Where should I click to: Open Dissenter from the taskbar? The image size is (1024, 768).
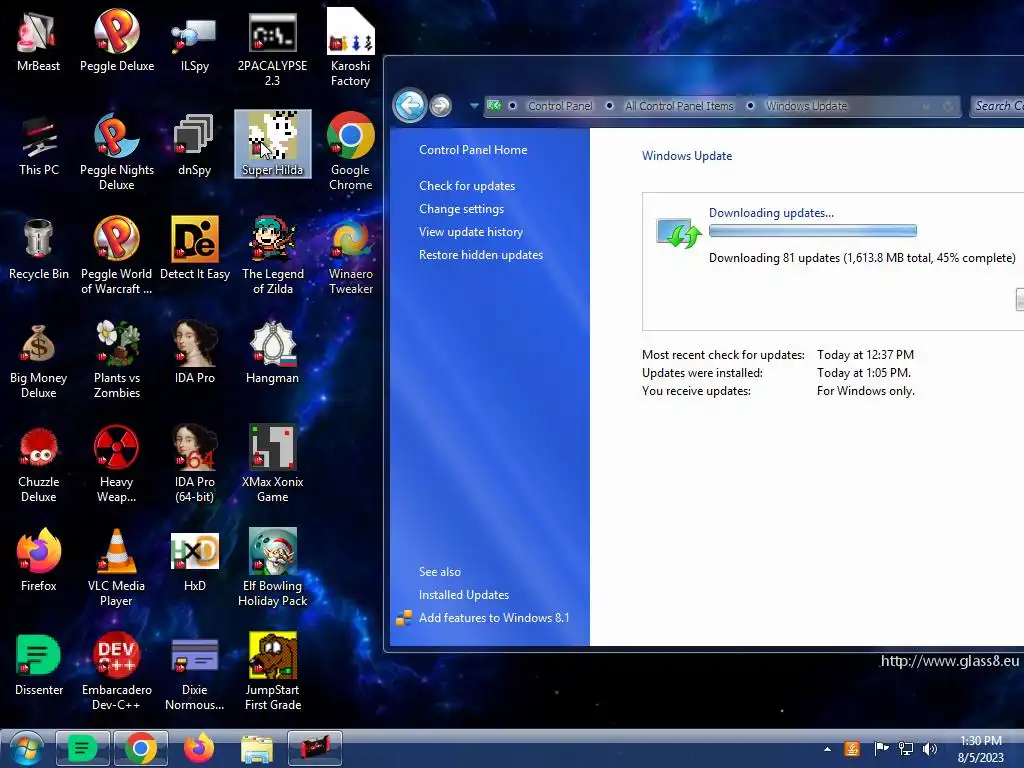point(82,748)
